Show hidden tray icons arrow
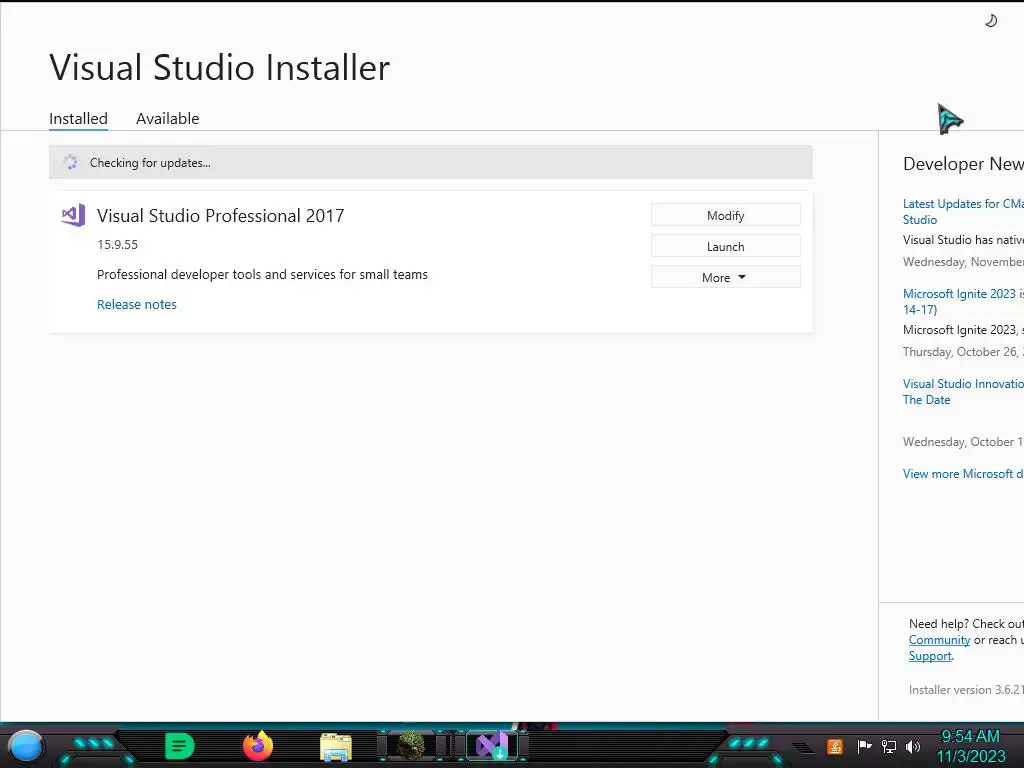 [803, 748]
